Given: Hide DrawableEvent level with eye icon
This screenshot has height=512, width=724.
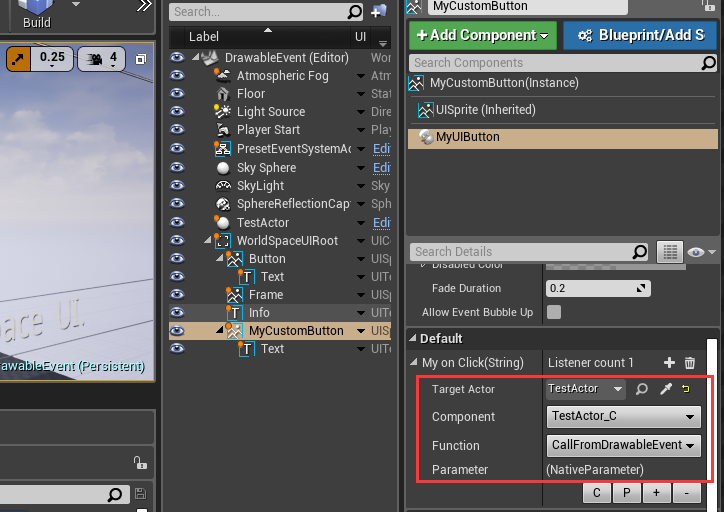Looking at the screenshot, I should coord(177,57).
